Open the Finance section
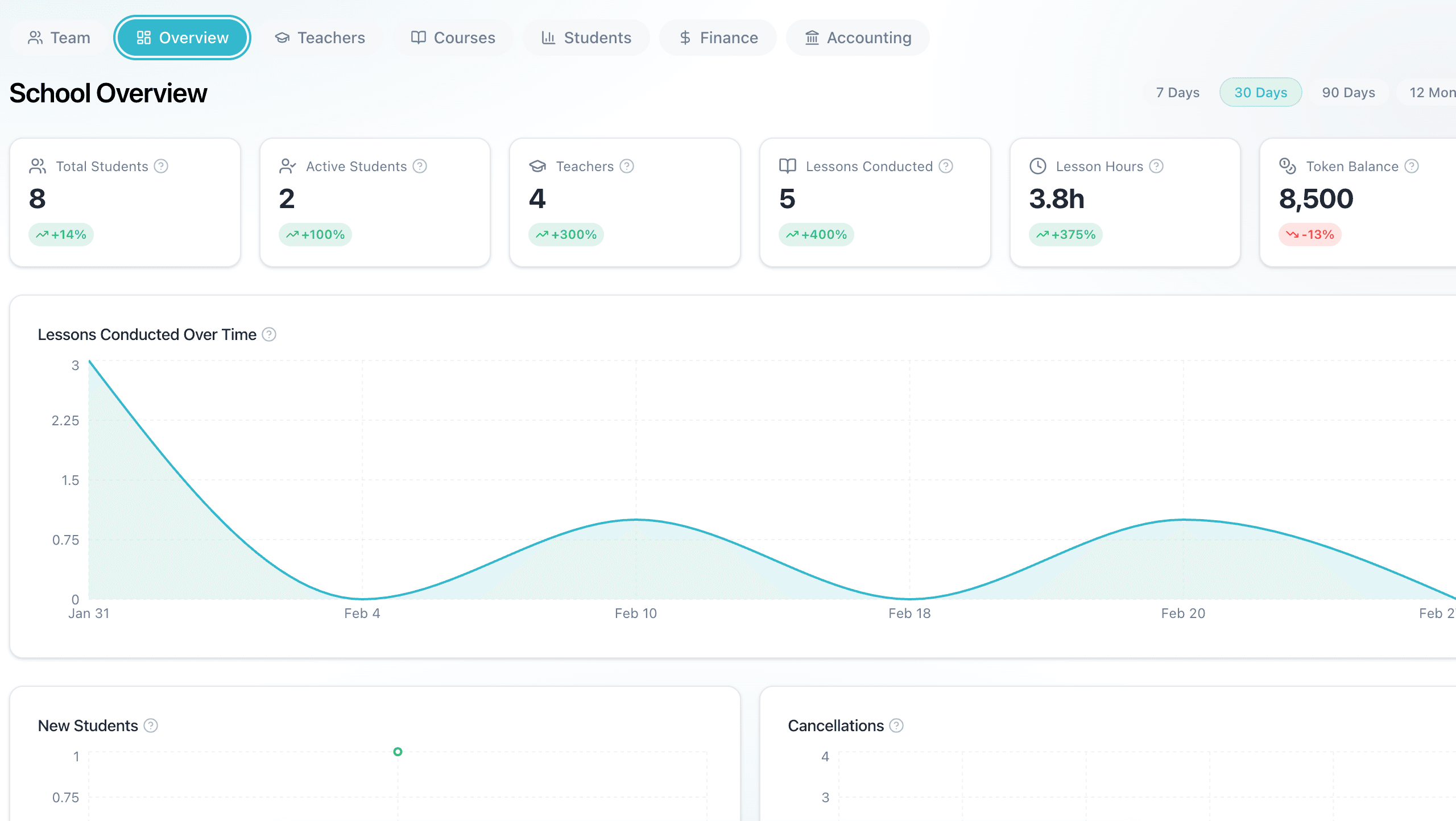 click(x=718, y=38)
